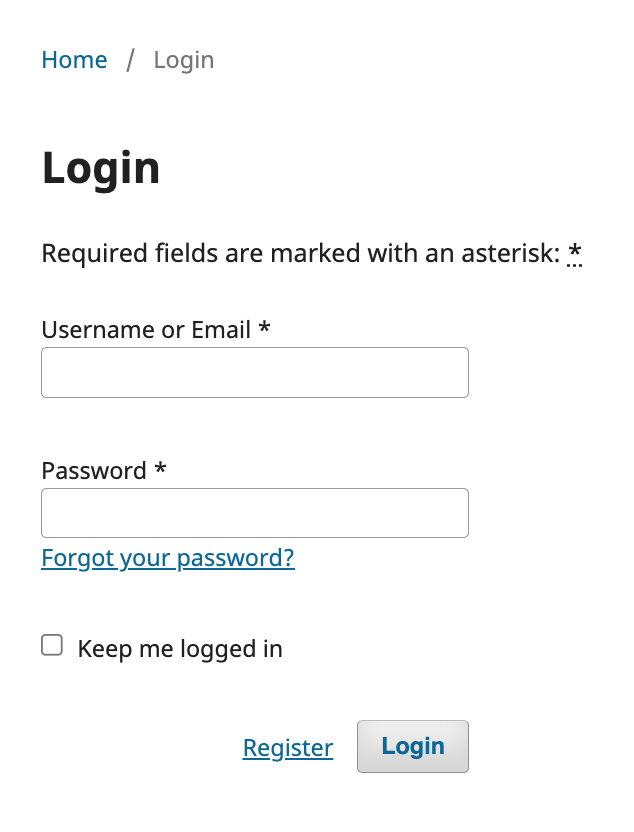The image size is (634, 832).
Task: Submit credentials via the Login button
Action: pyautogui.click(x=412, y=746)
